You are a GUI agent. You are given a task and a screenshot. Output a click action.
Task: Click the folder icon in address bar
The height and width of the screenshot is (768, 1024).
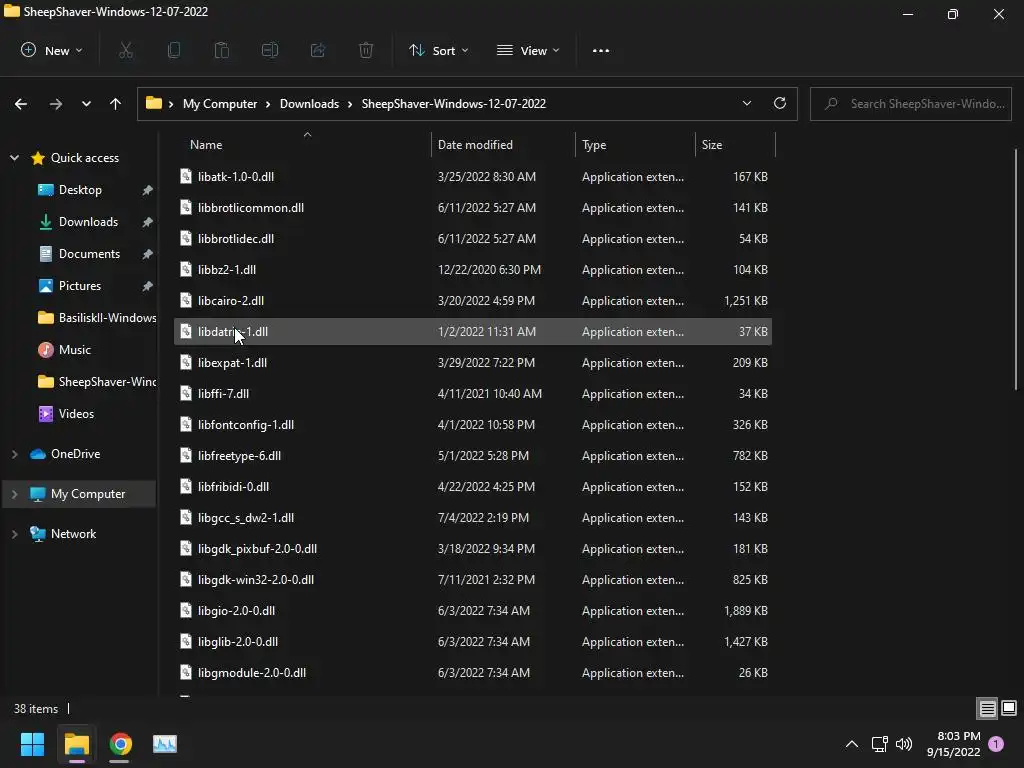click(153, 103)
